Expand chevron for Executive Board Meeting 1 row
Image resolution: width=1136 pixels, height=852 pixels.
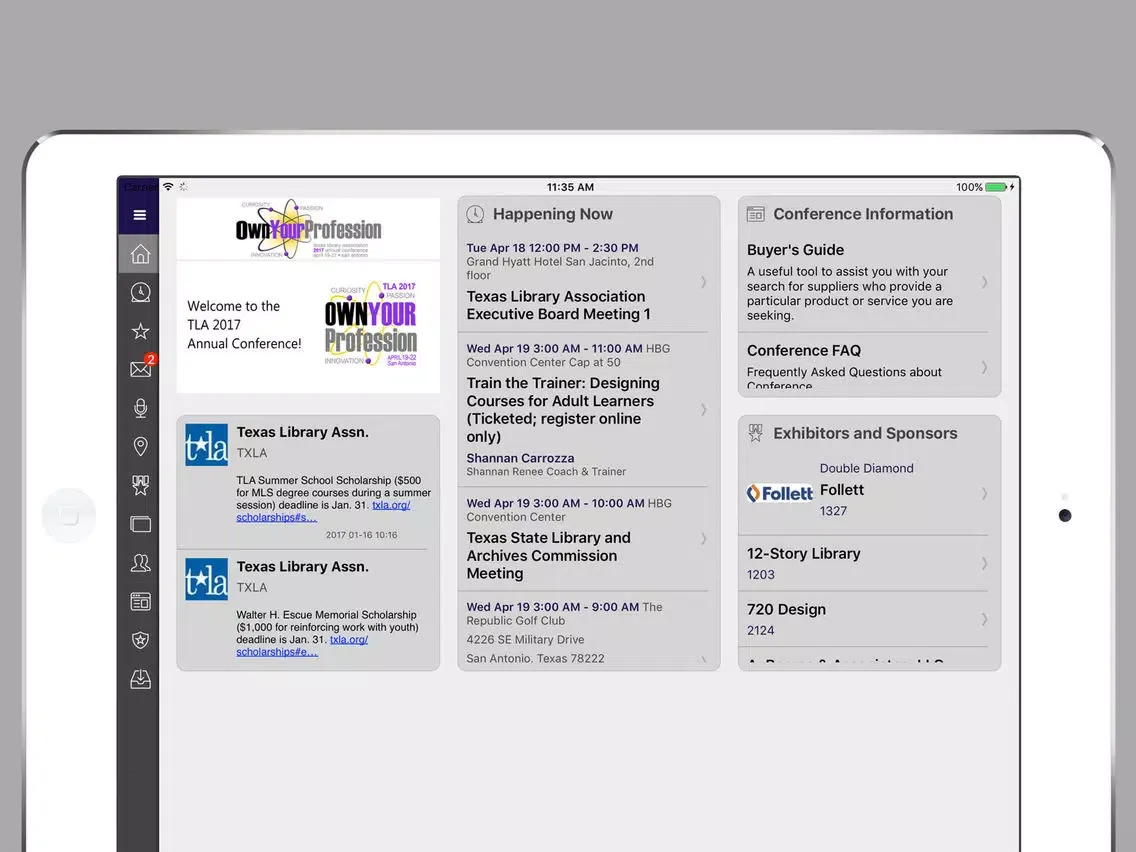703,282
